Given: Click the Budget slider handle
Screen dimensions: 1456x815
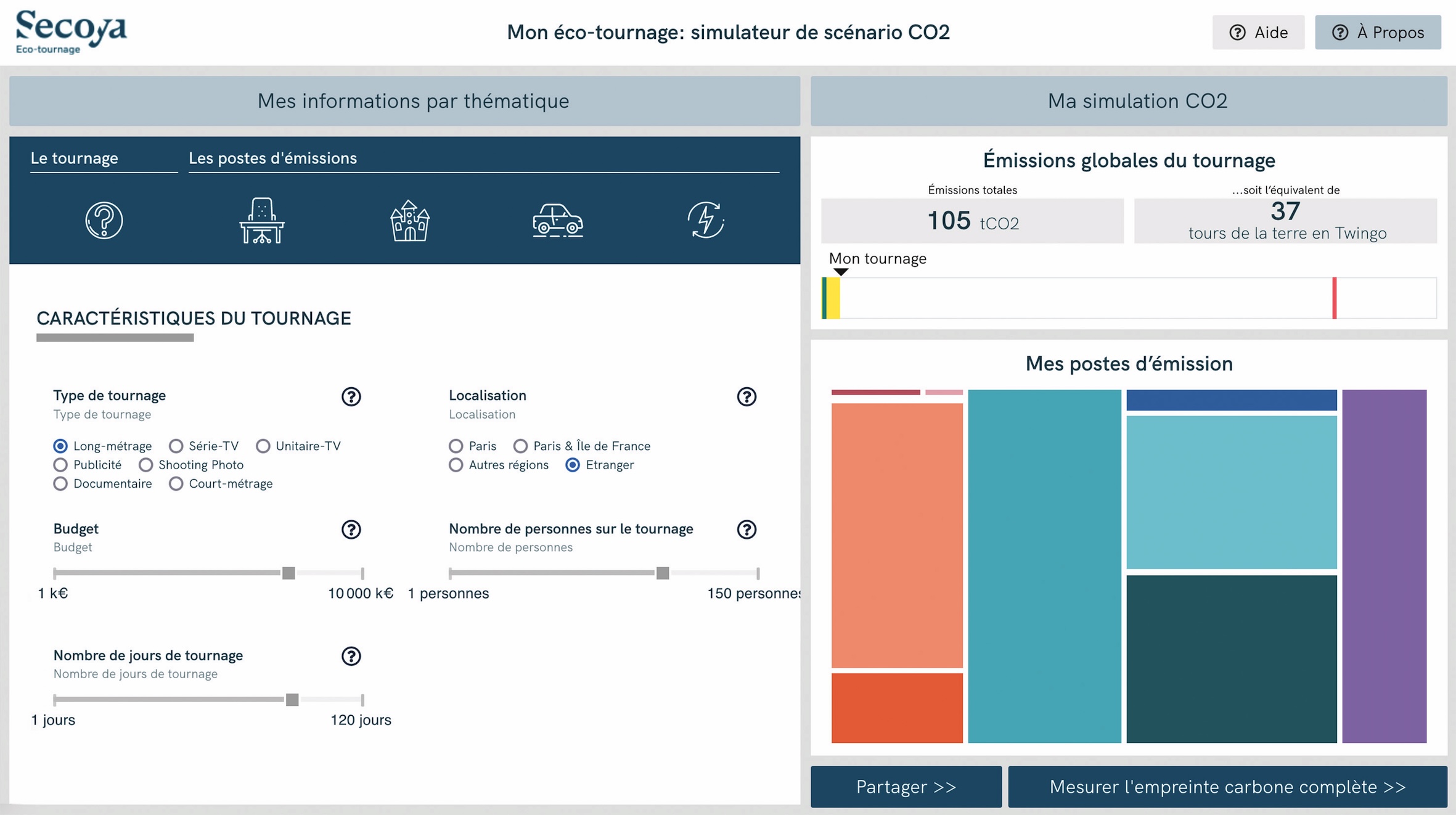Looking at the screenshot, I should [288, 573].
